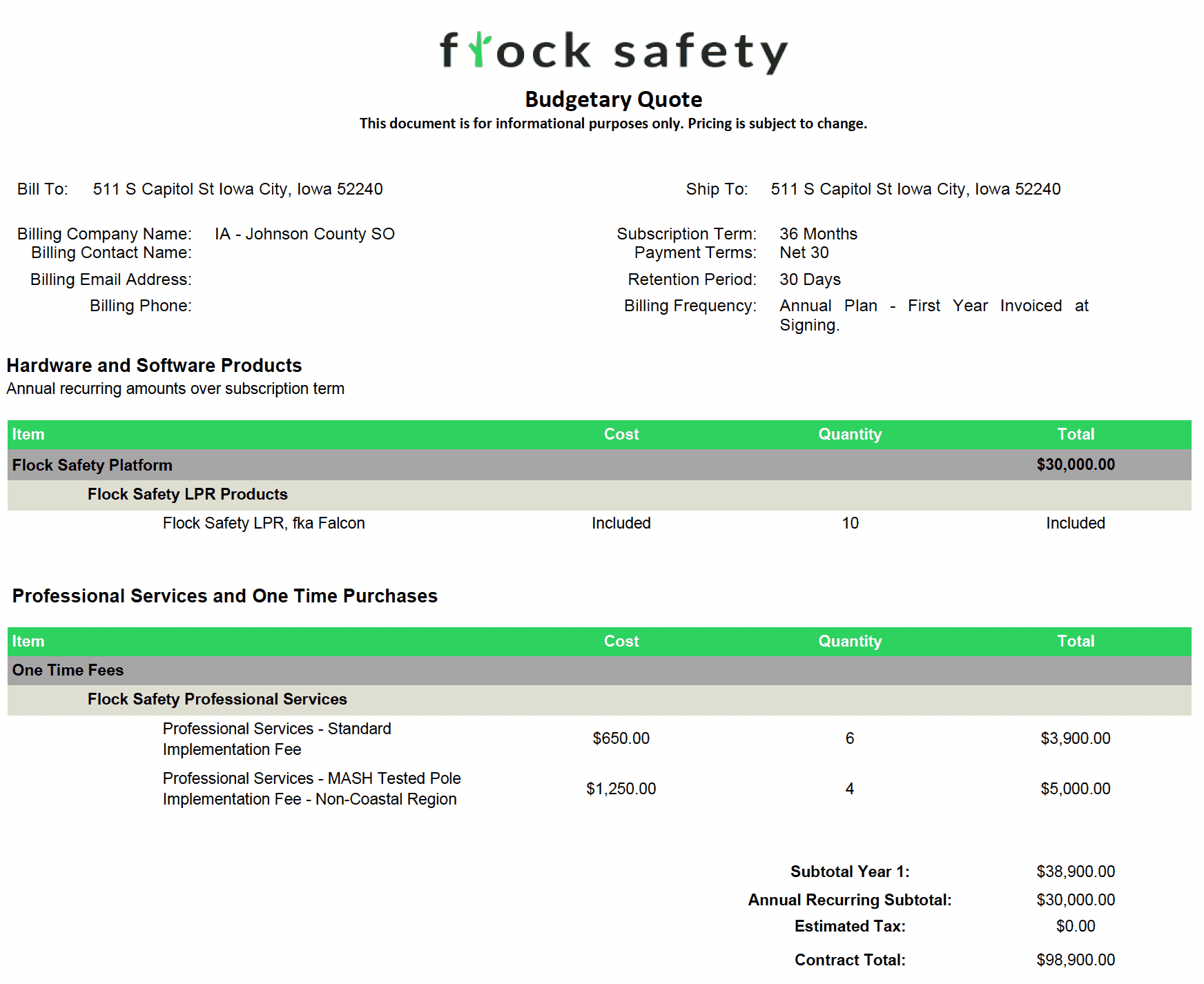This screenshot has width=1204, height=984.
Task: Click the Subtotal Year 1 amount $38,900.00
Action: click(1075, 872)
